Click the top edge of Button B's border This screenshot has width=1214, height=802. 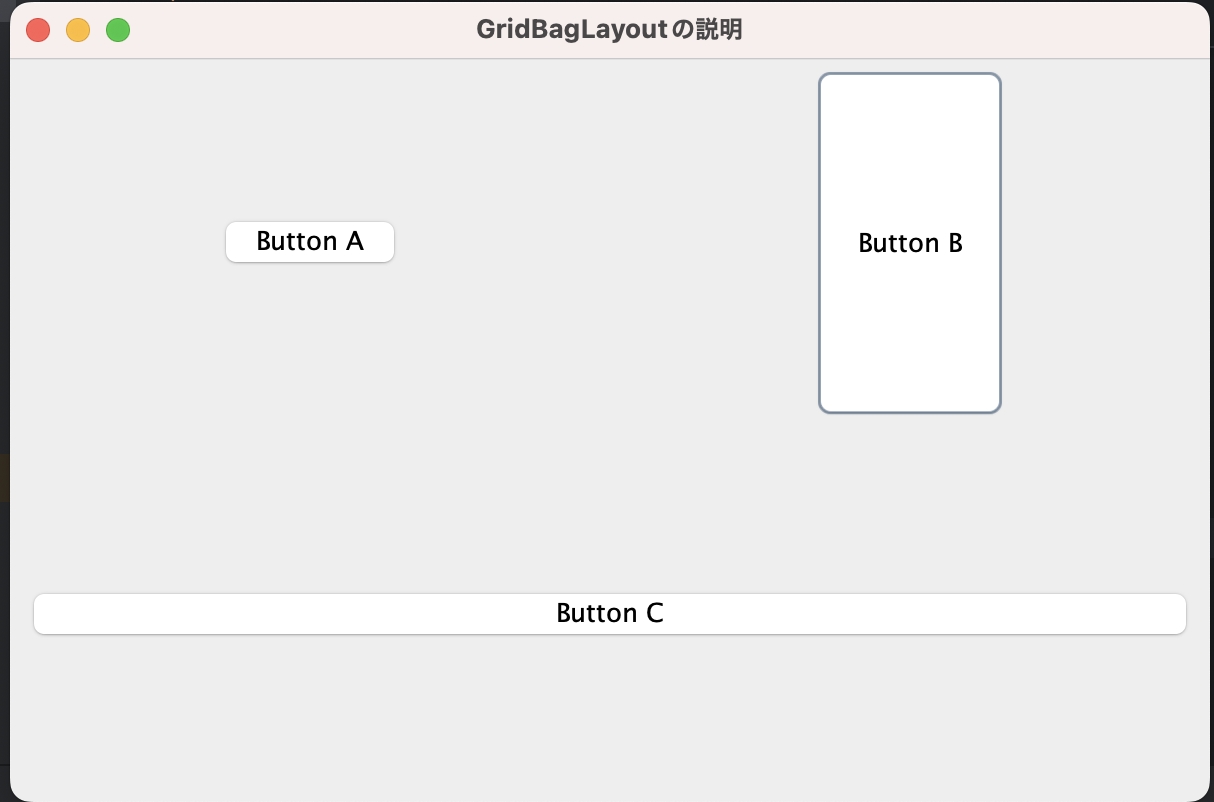pyautogui.click(x=909, y=73)
